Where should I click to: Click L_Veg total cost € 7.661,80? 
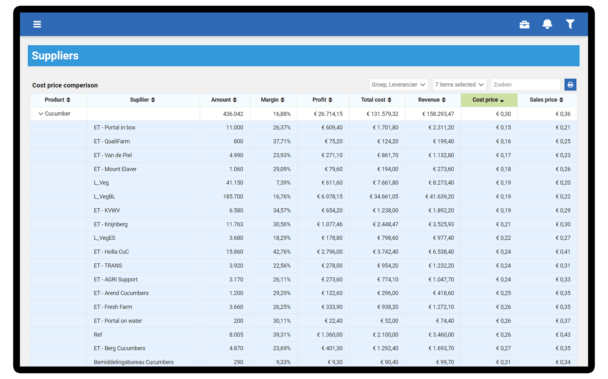(x=385, y=183)
